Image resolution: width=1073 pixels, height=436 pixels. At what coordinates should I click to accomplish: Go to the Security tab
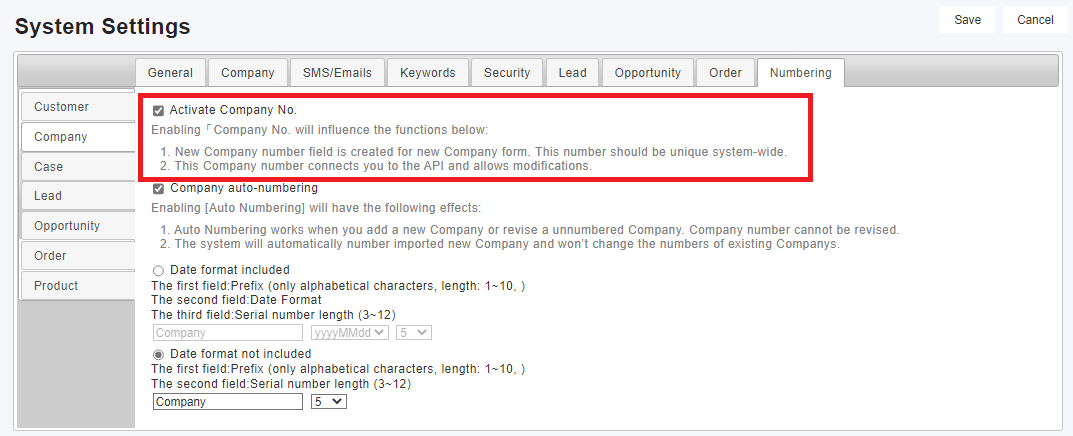point(507,73)
